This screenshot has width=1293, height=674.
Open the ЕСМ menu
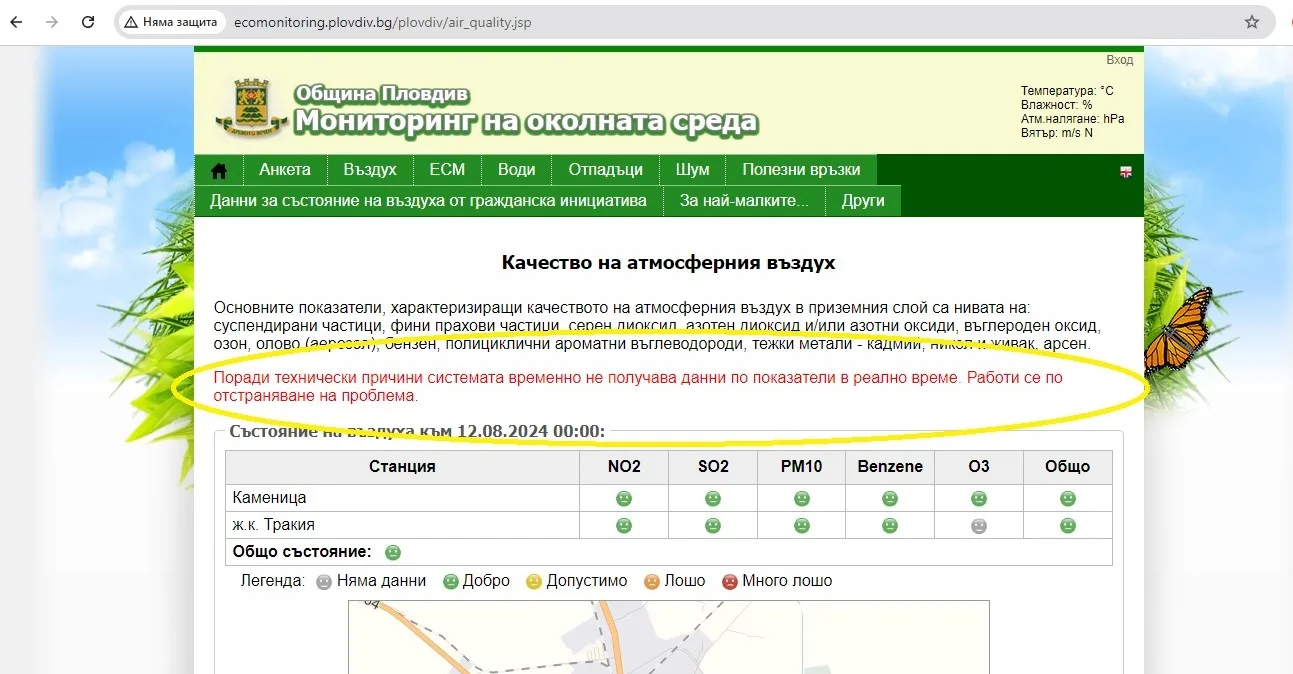click(447, 170)
